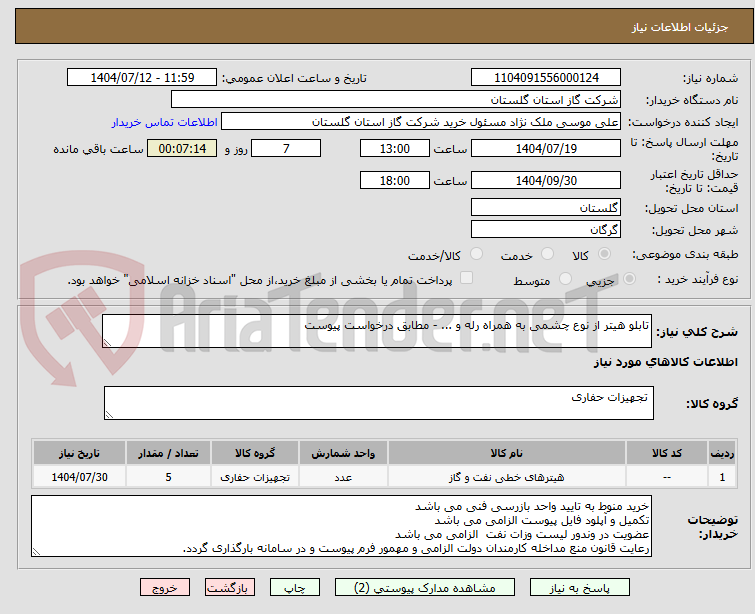The image size is (755, 614).
Task: Click the تجهیزات حفاری table cell
Action: [255, 477]
